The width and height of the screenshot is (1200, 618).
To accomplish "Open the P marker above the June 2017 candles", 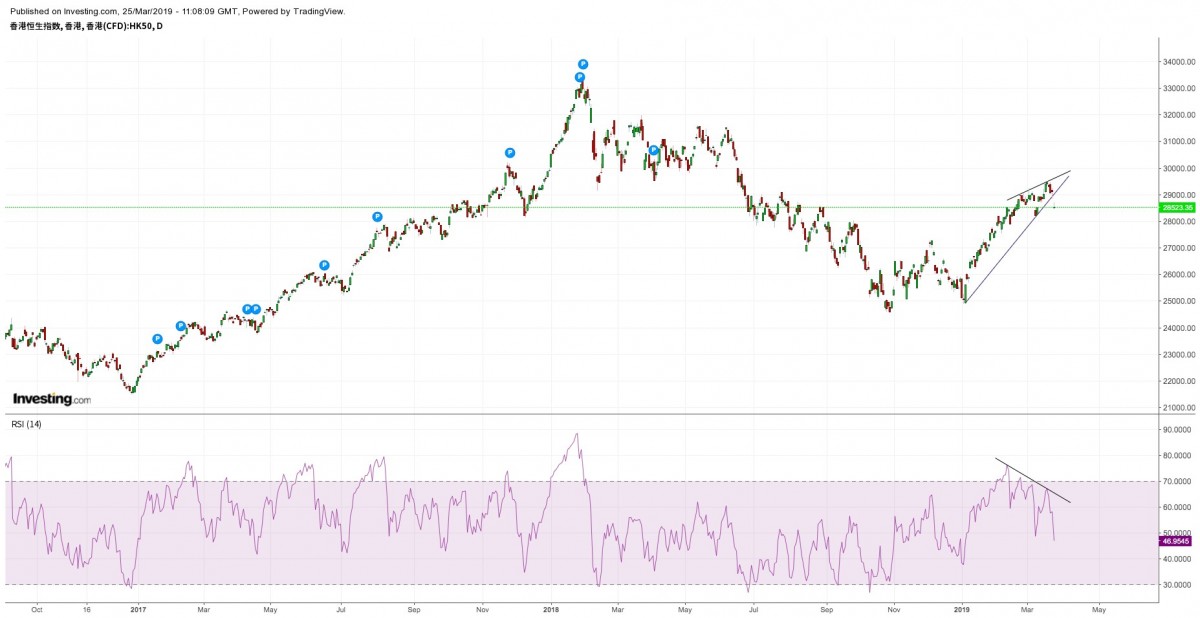I will point(324,265).
